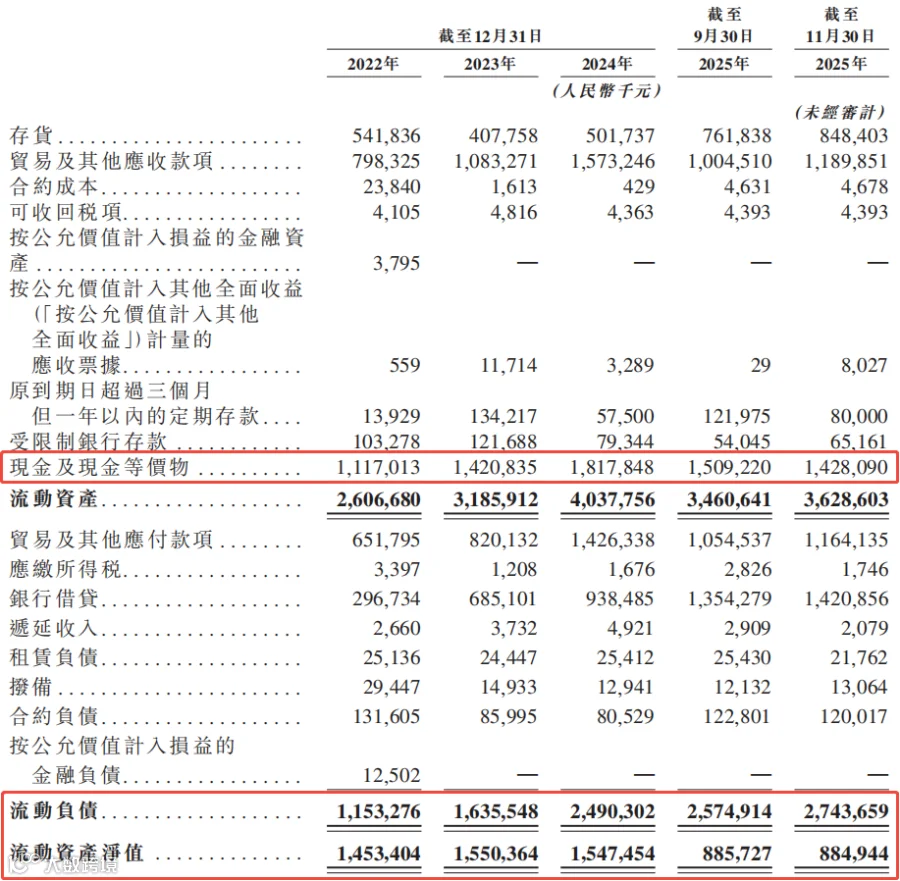Select the 2024年 column header
This screenshot has height=881, width=900.
click(x=607, y=64)
